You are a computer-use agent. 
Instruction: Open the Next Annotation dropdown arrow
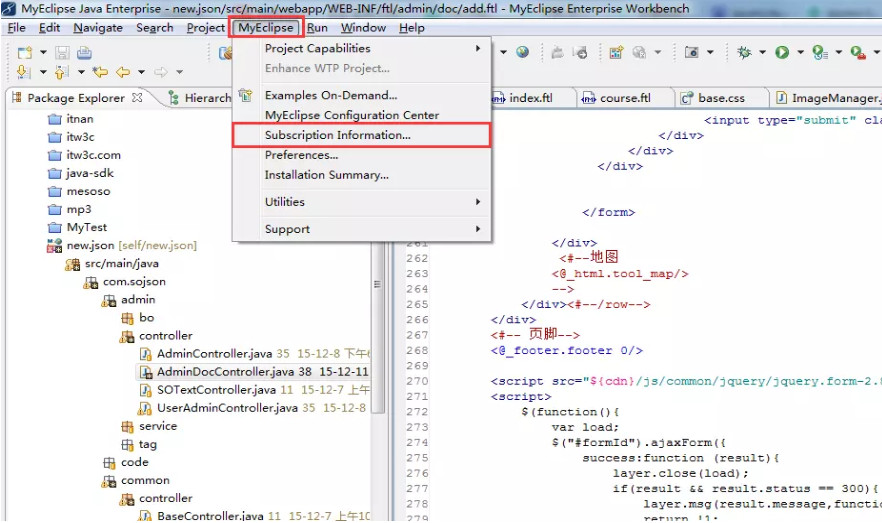point(43,72)
